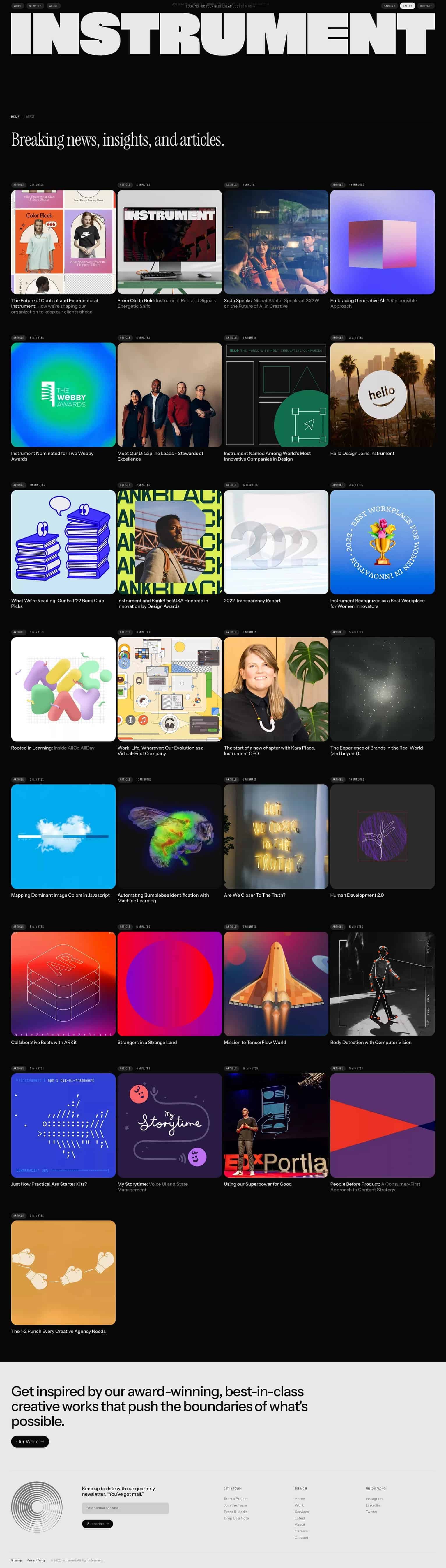Open the blue book stacks reading list thumbnail

click(63, 542)
